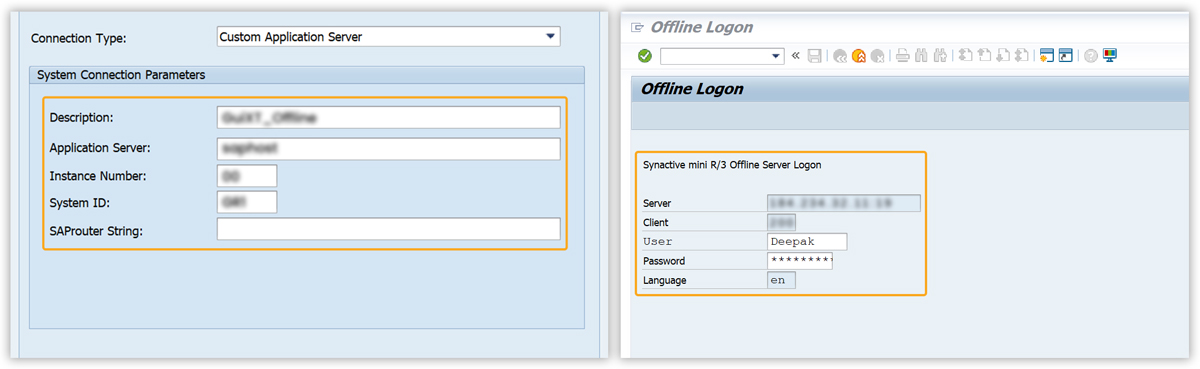This screenshot has height=369, width=1200.
Task: Click the orange Exit arrow icon
Action: tap(859, 56)
